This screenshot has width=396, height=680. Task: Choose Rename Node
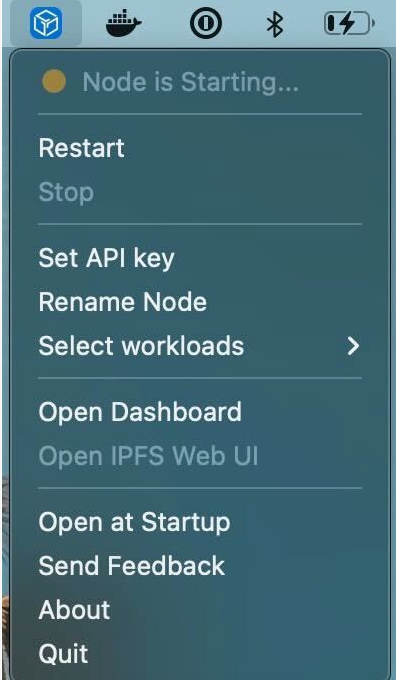200,302
